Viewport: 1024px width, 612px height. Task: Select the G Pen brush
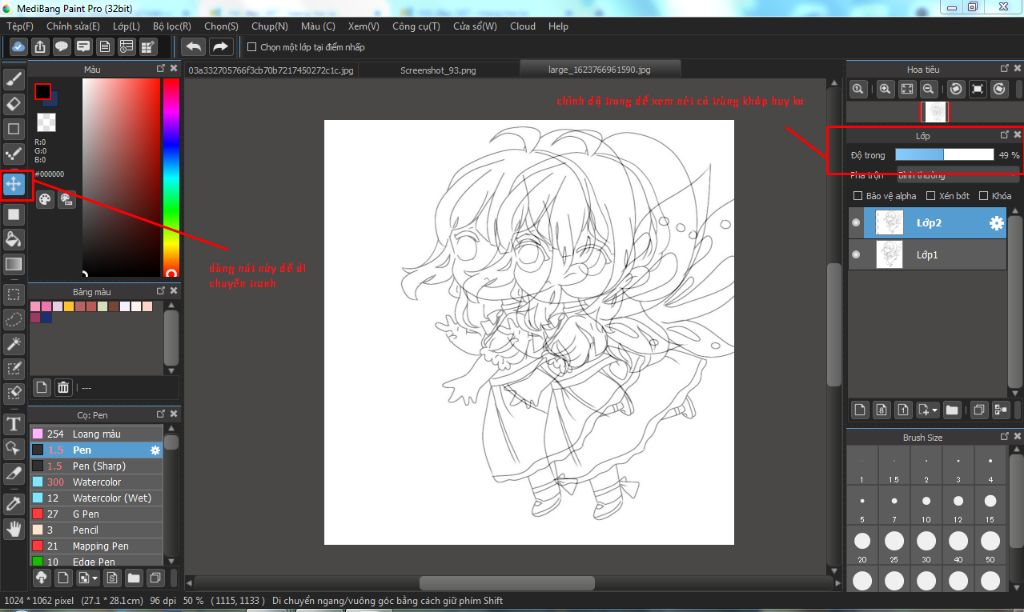(x=97, y=514)
